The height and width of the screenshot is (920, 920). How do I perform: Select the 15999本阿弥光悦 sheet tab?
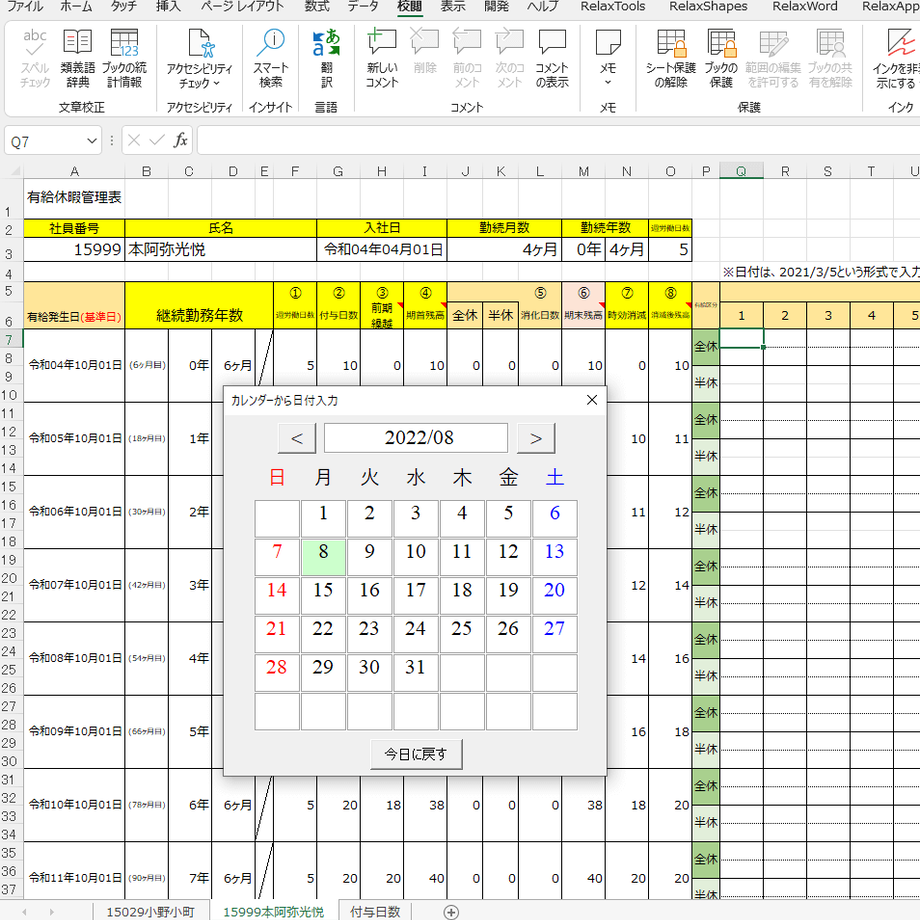(x=273, y=912)
